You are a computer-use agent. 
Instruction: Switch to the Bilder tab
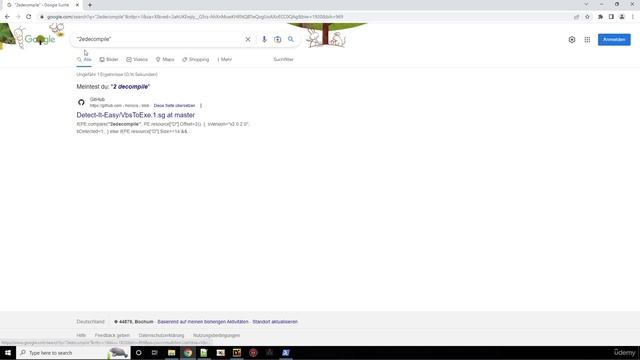coord(109,60)
